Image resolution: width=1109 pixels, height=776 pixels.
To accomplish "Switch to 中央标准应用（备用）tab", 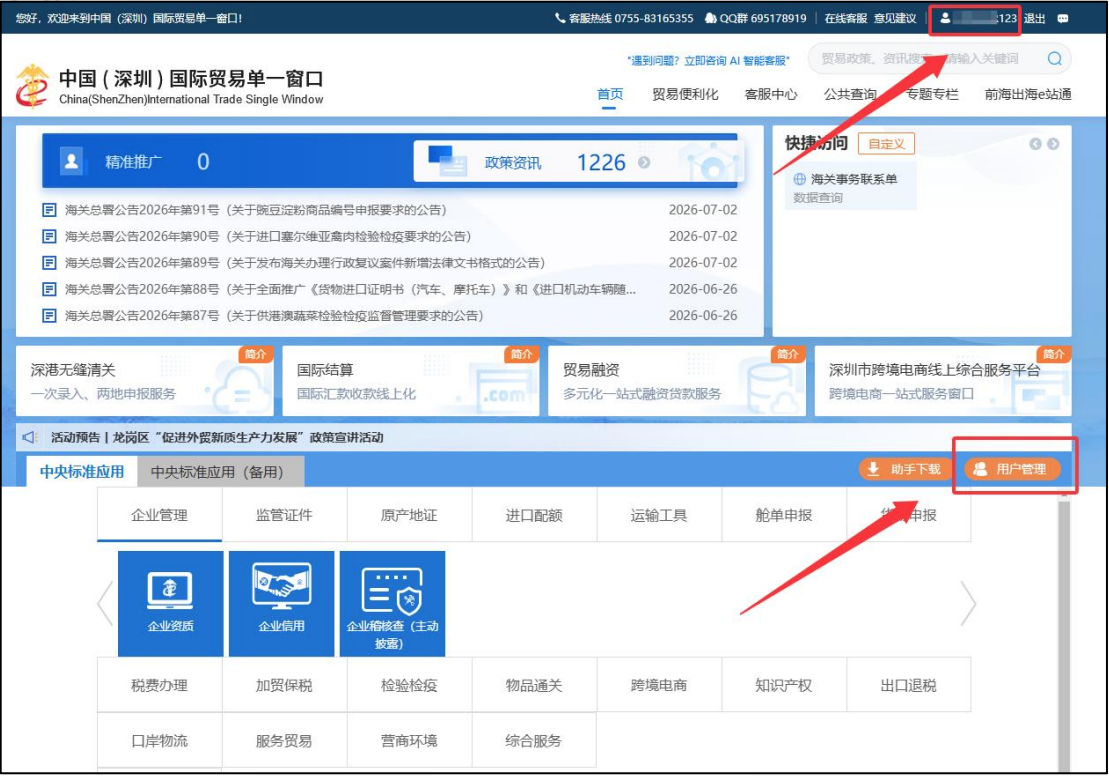I will [x=221, y=472].
